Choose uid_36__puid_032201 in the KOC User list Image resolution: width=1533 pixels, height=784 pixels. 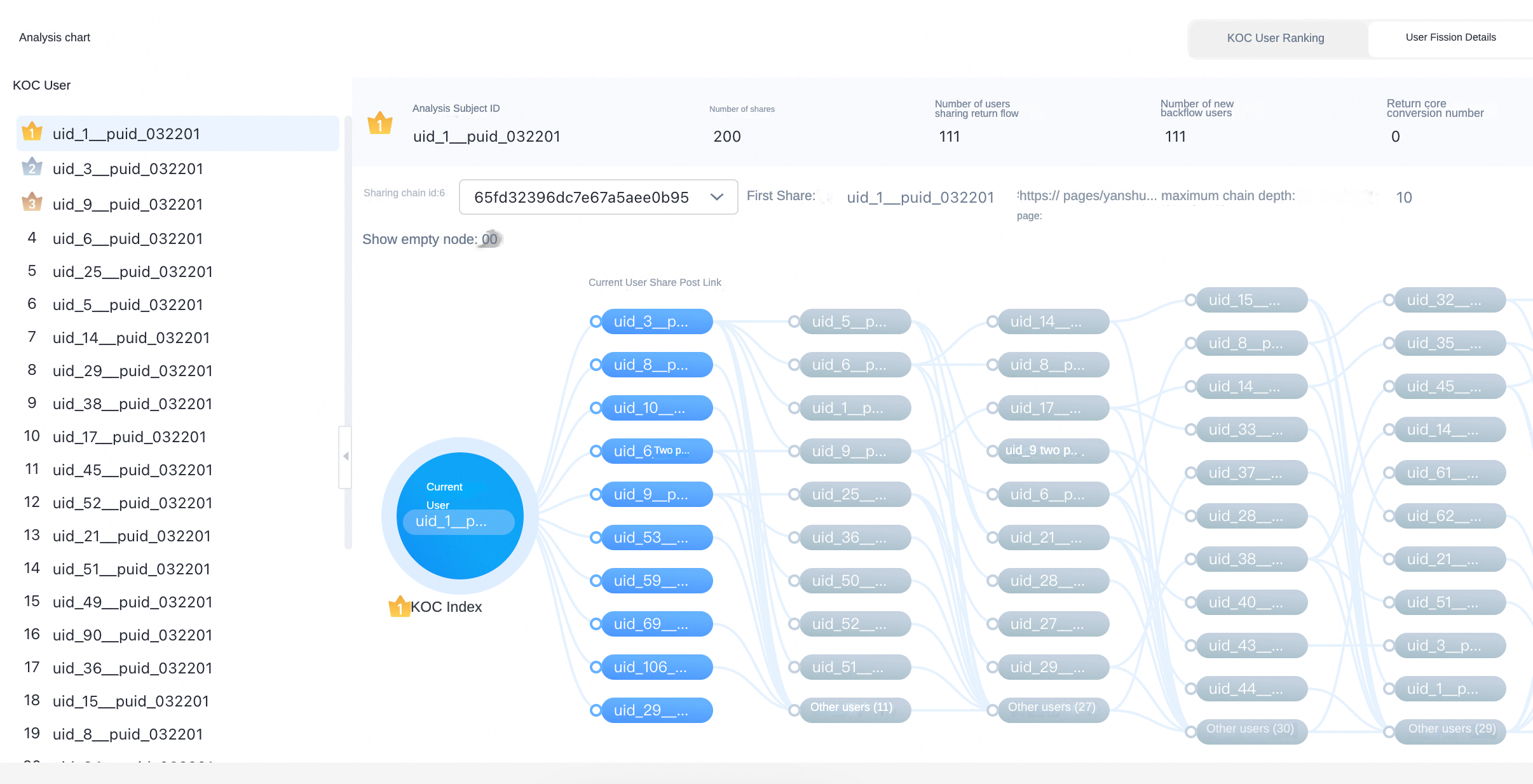(178, 668)
